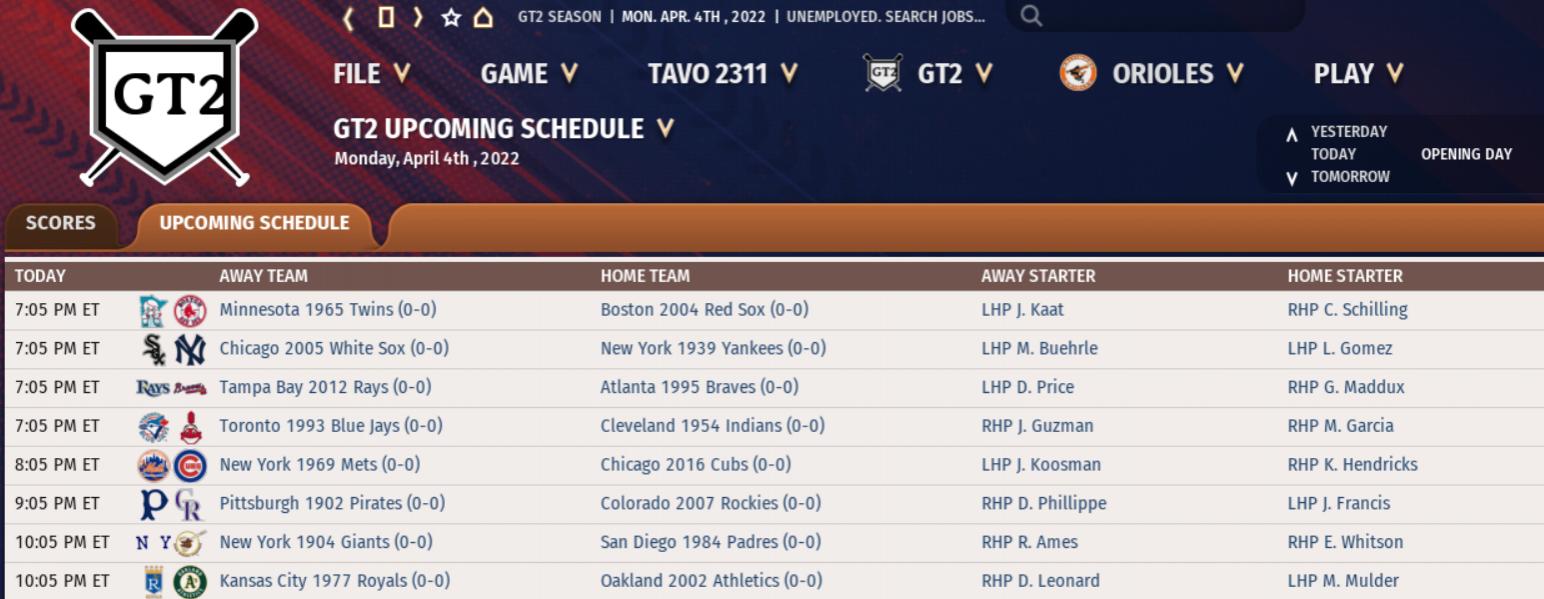Screen dimensions: 1544x599
Task: Switch to the Scores tab
Action: pyautogui.click(x=61, y=223)
